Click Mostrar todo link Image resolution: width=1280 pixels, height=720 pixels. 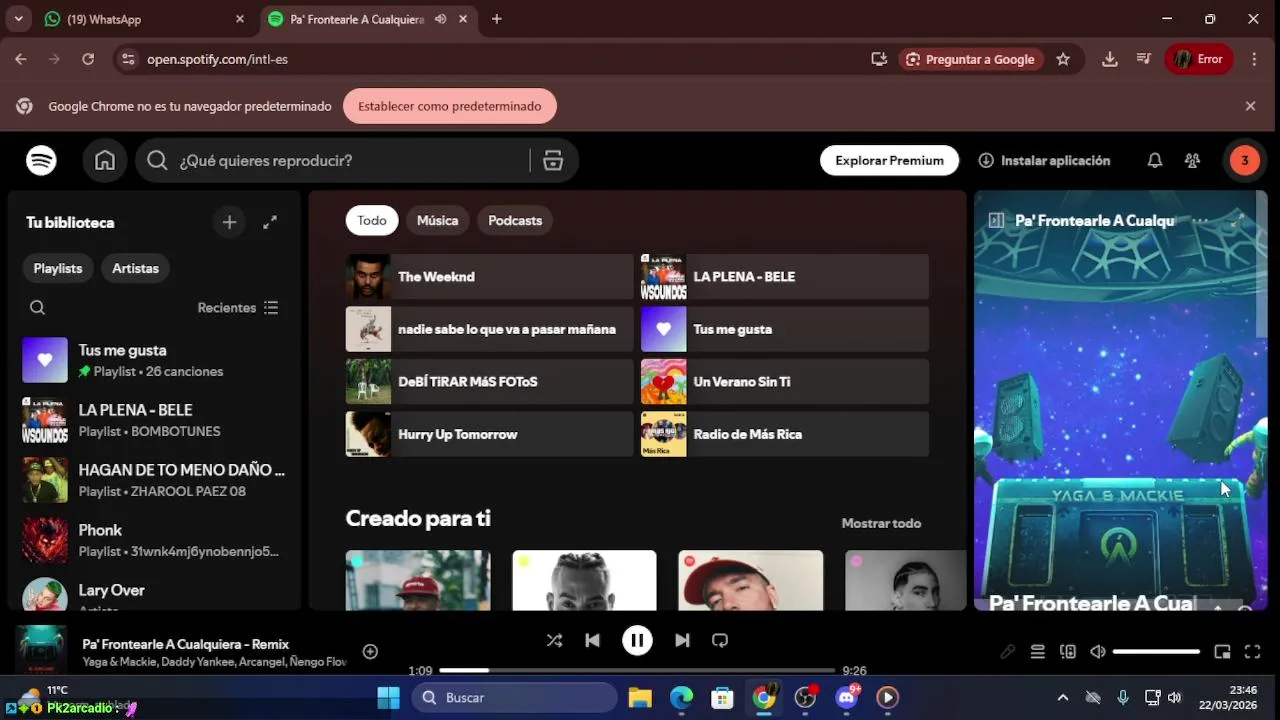tap(881, 523)
